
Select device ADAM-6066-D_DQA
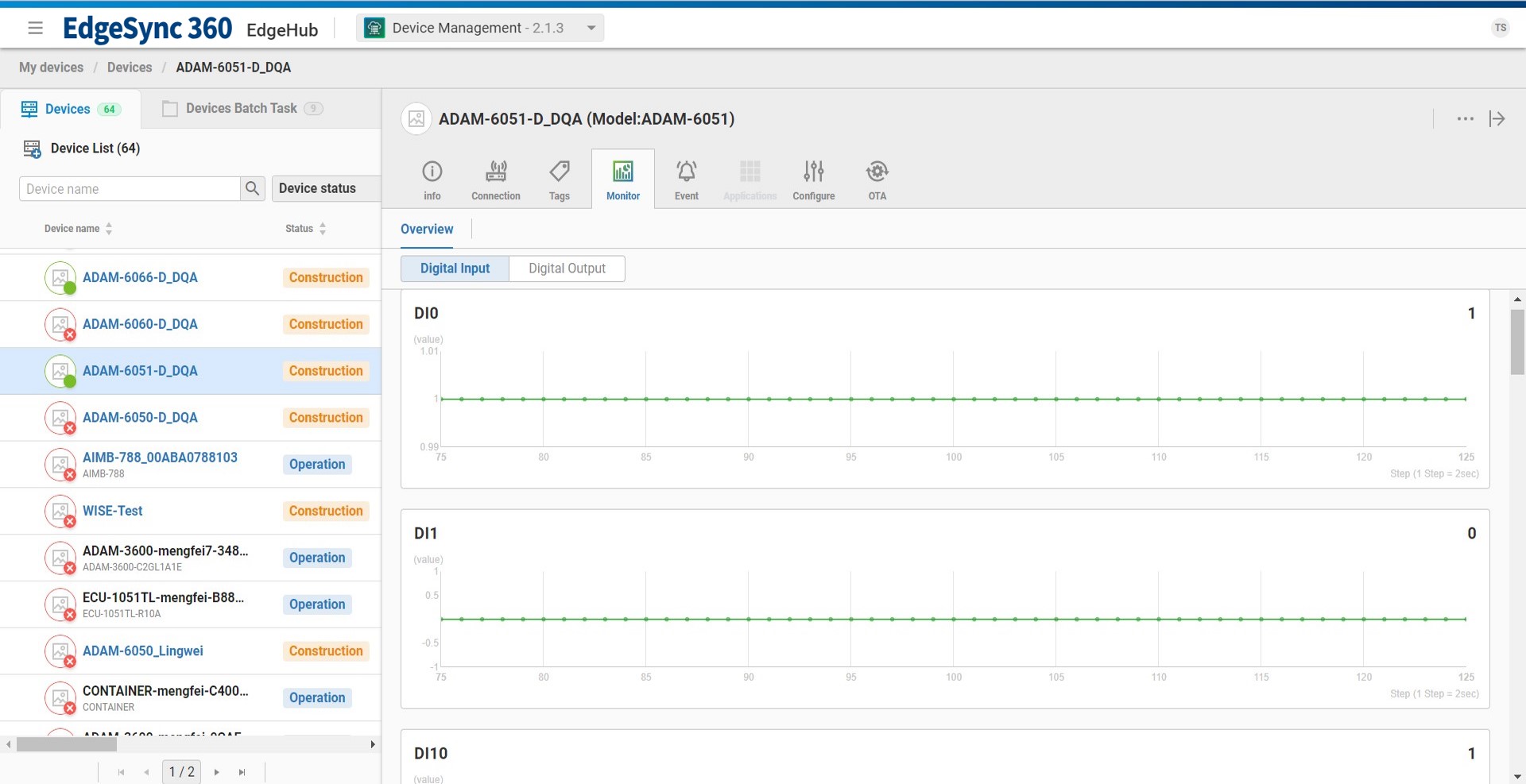point(140,277)
